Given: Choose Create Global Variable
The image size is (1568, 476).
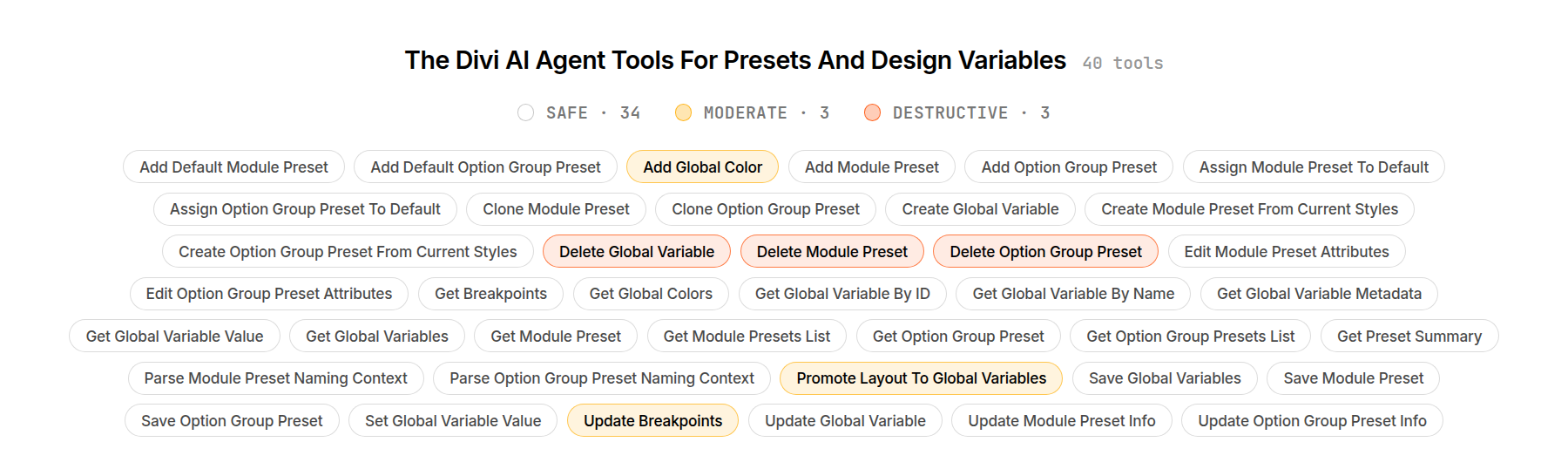Looking at the screenshot, I should [x=980, y=209].
